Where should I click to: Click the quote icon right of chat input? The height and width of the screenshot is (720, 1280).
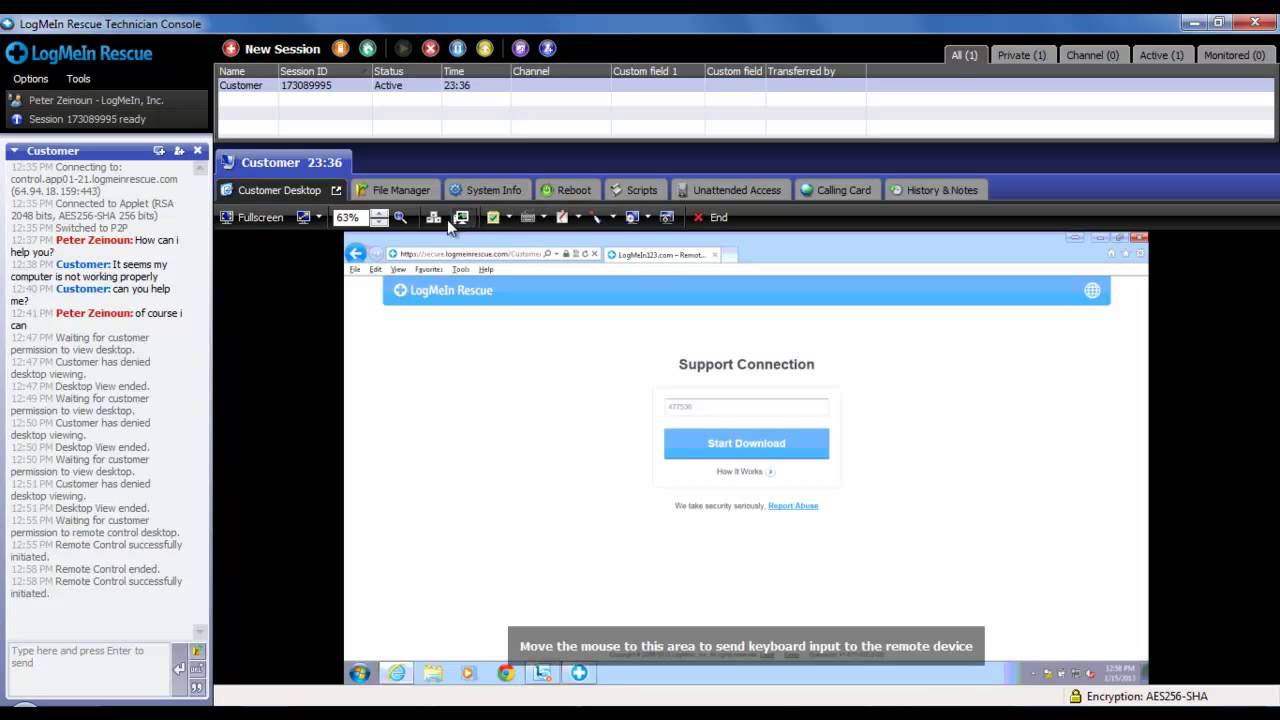tap(197, 687)
